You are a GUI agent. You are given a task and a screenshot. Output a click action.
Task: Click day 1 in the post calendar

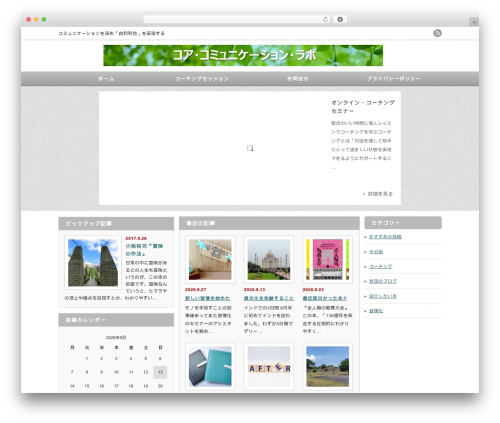(87, 359)
